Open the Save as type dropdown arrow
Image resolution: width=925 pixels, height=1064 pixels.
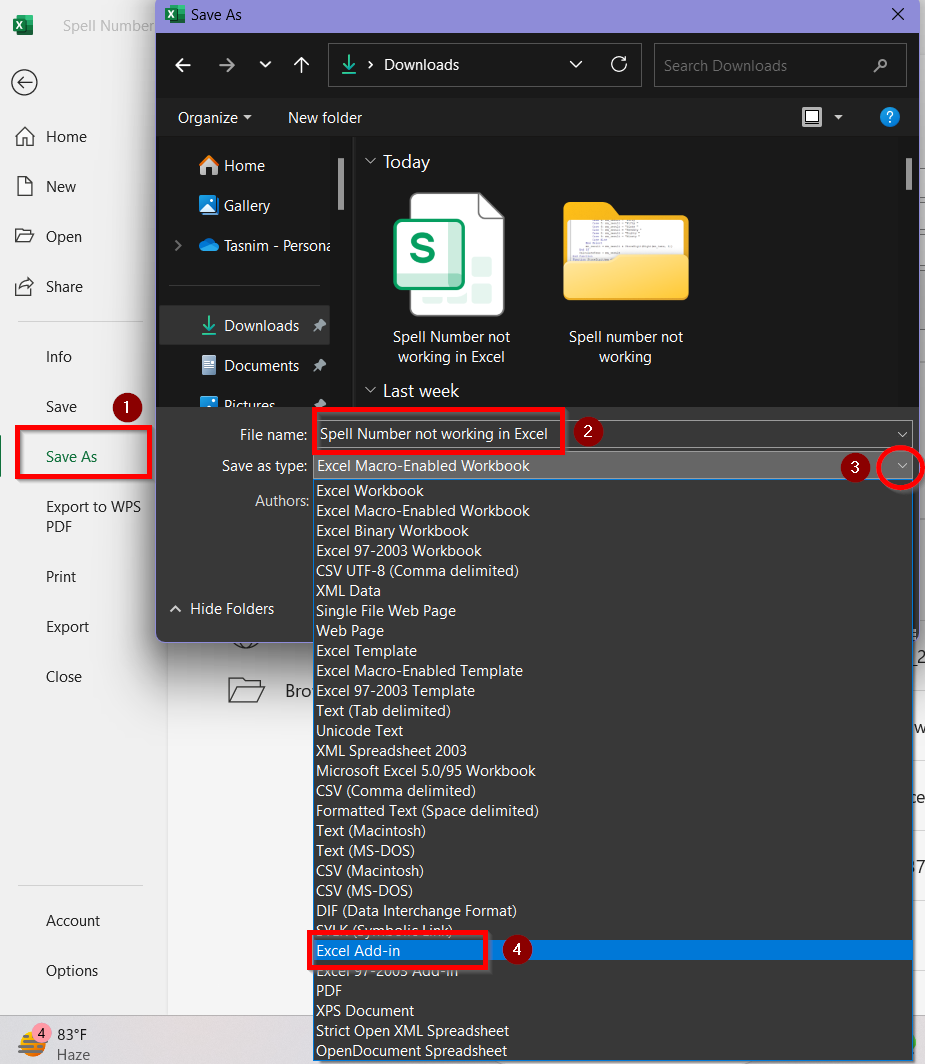coord(902,466)
